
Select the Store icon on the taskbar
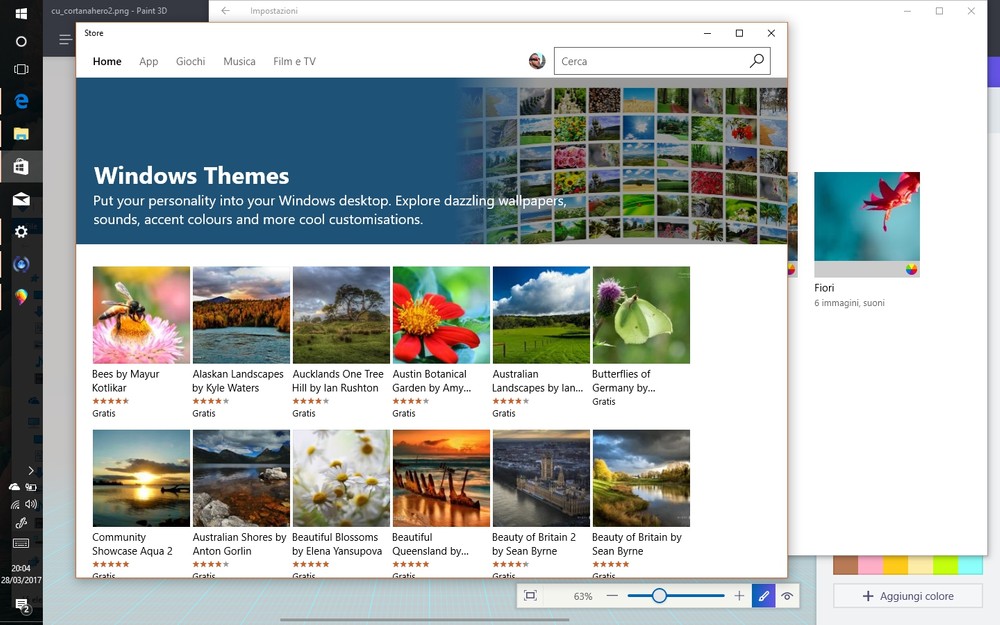21,166
